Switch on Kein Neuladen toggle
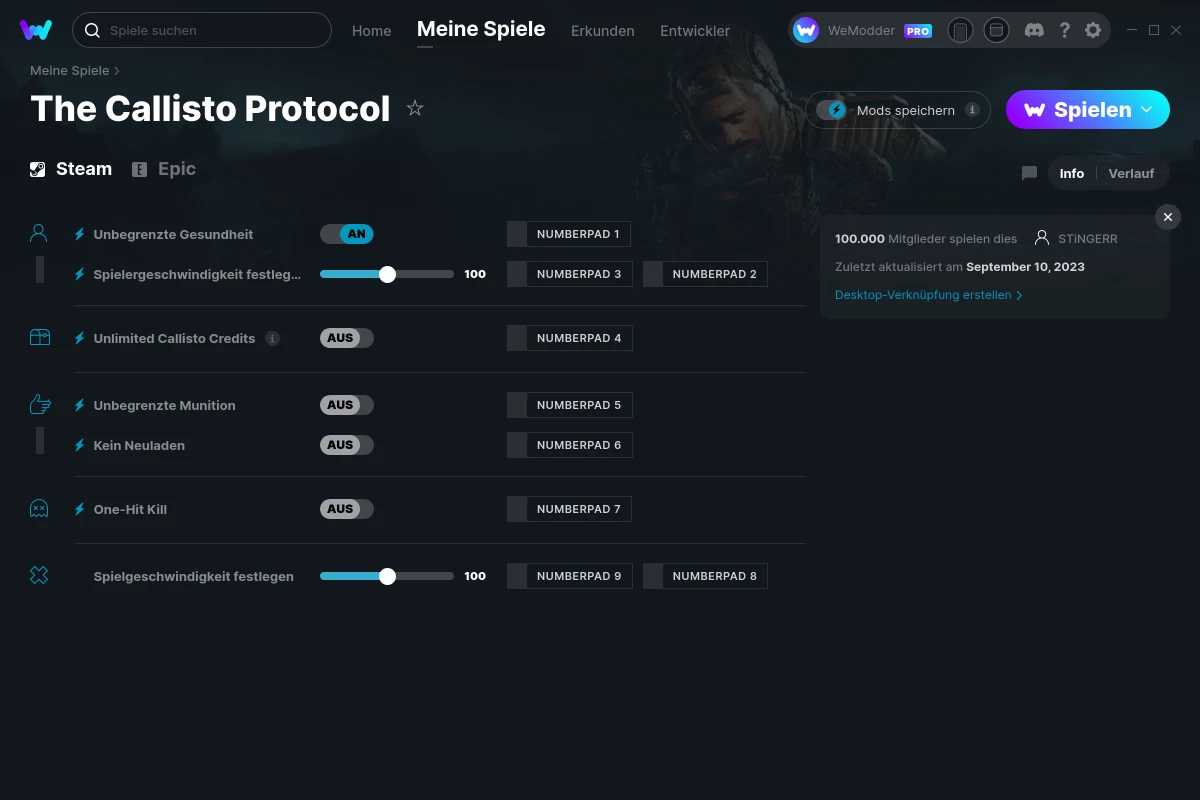This screenshot has height=800, width=1200. tap(347, 445)
